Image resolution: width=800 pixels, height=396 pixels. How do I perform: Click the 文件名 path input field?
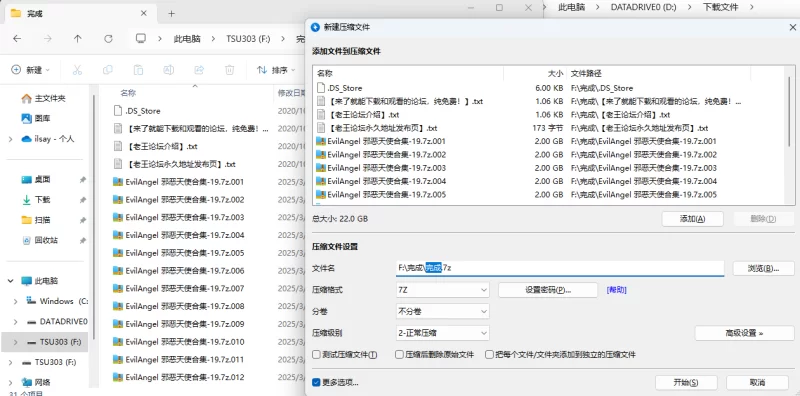pos(560,268)
